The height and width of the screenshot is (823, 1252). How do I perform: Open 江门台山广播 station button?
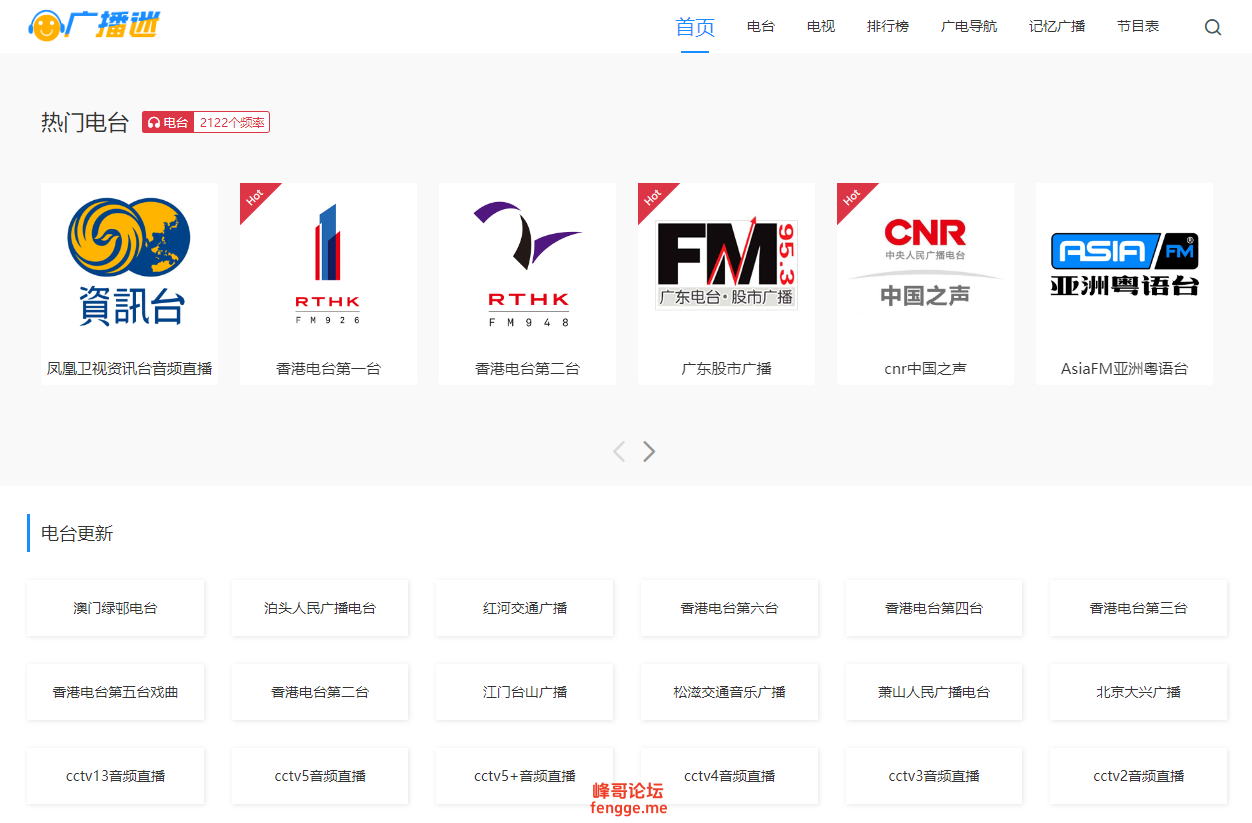[524, 692]
